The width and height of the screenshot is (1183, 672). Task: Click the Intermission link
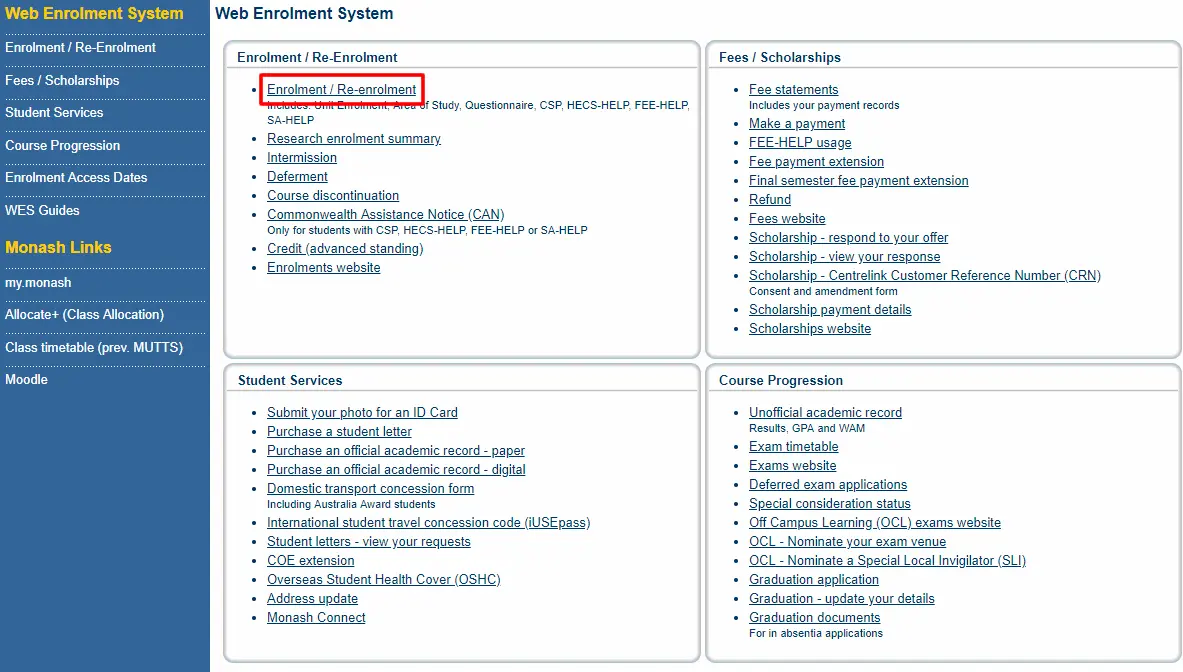[x=302, y=158]
